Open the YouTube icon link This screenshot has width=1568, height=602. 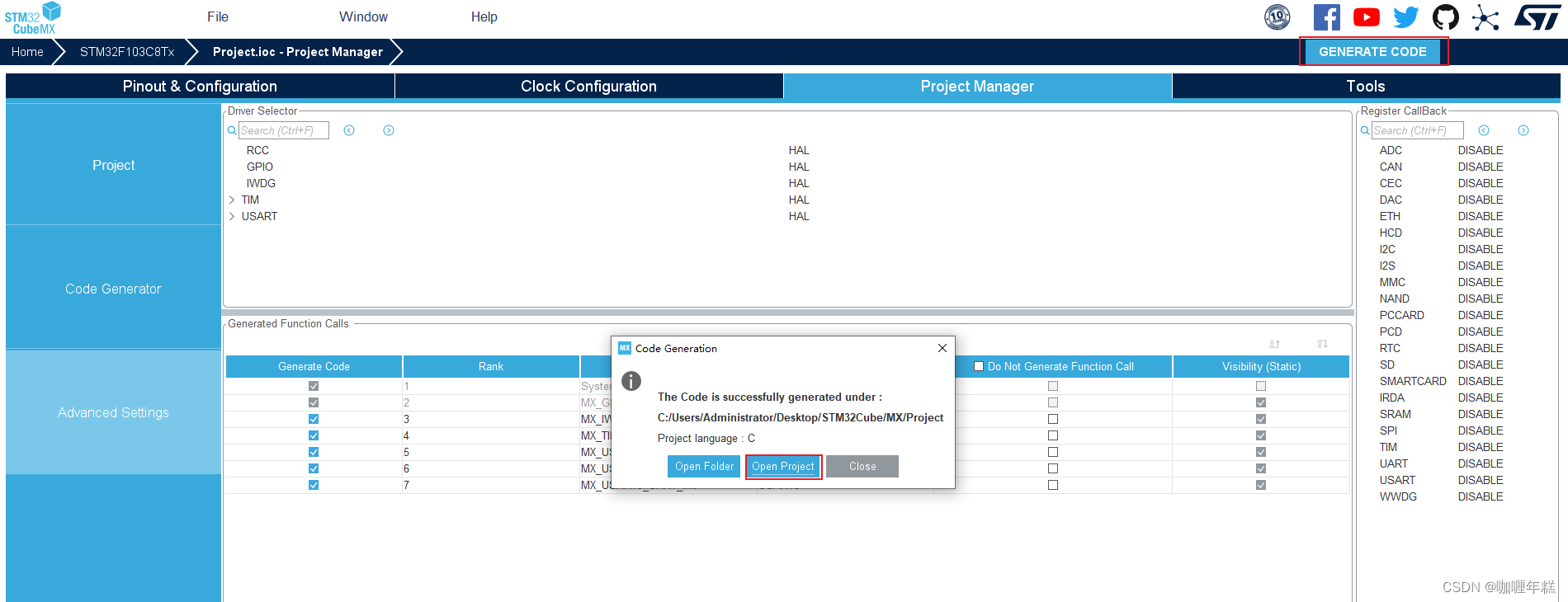[1367, 17]
